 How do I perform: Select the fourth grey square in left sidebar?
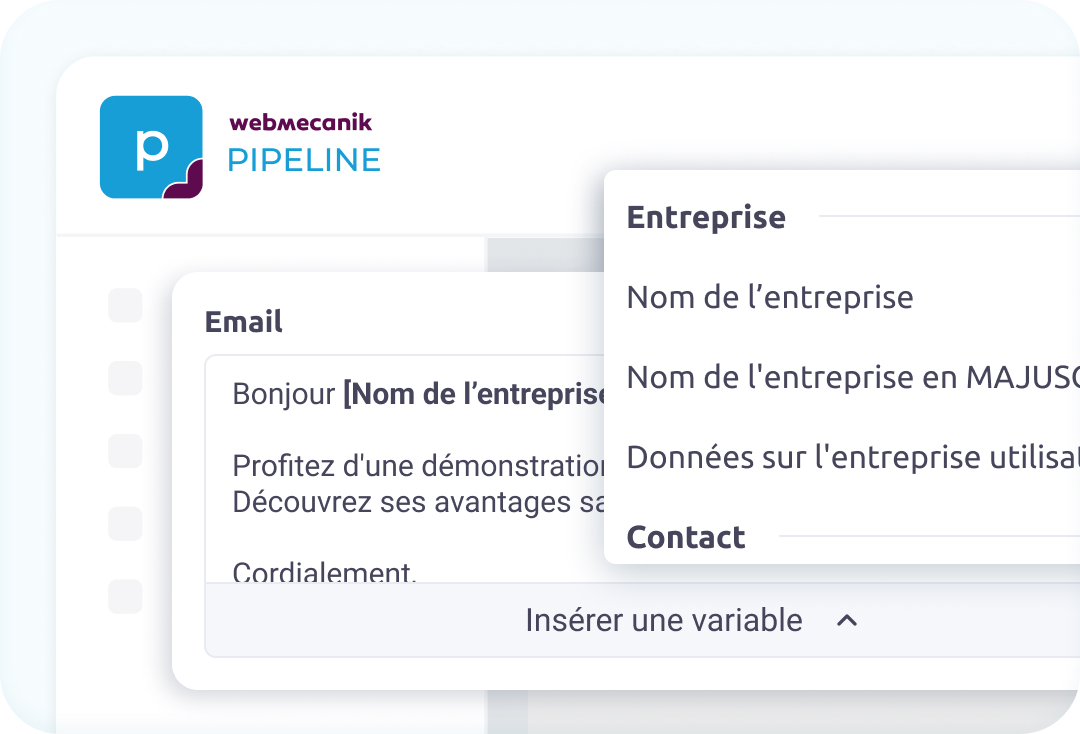(x=125, y=523)
